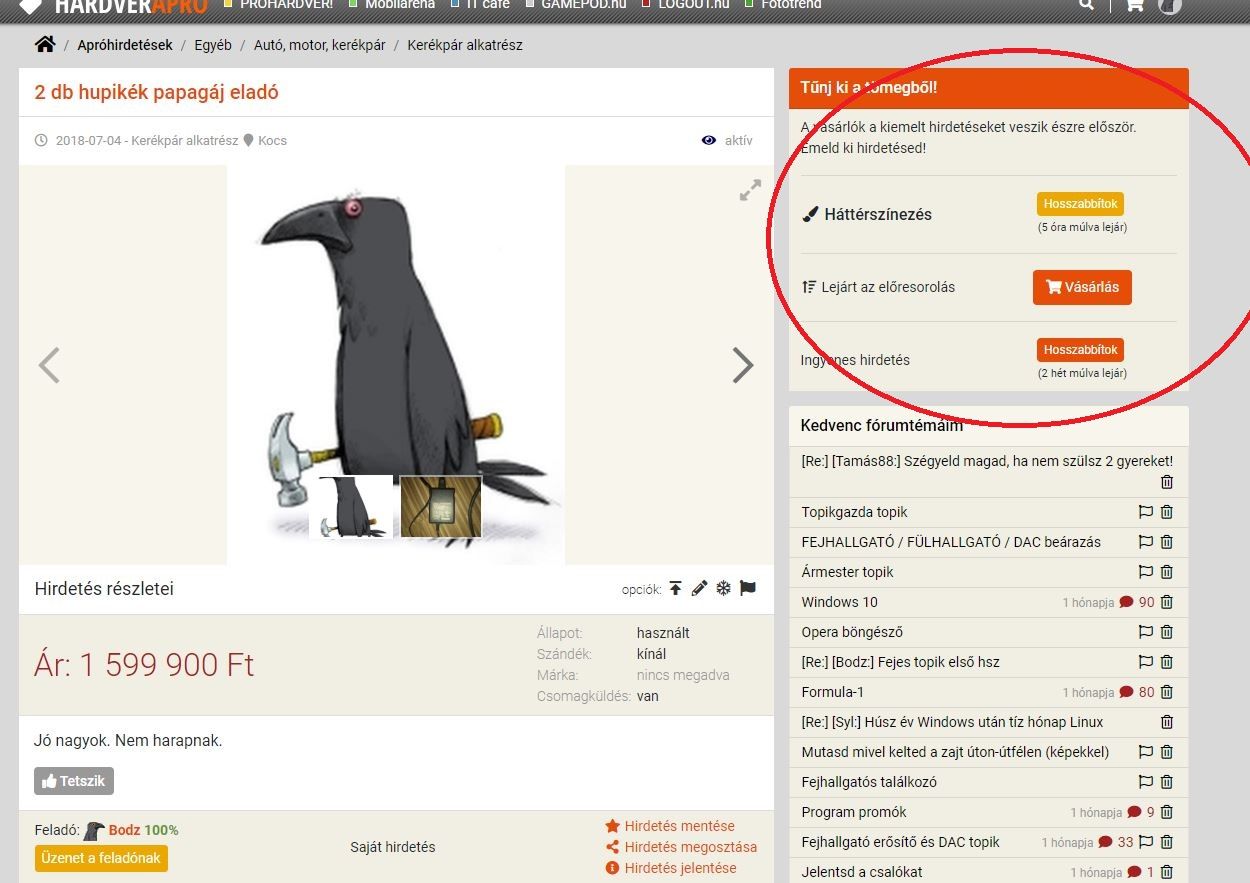
Task: Click the eye icon next to aktív
Action: [x=709, y=141]
